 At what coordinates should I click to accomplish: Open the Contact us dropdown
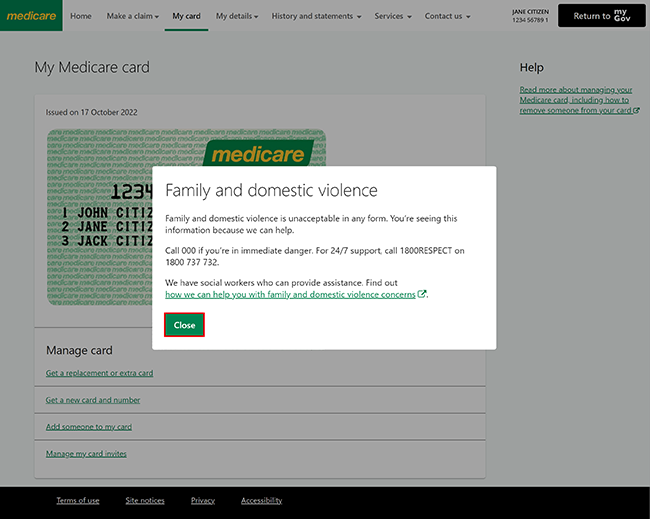tap(447, 16)
